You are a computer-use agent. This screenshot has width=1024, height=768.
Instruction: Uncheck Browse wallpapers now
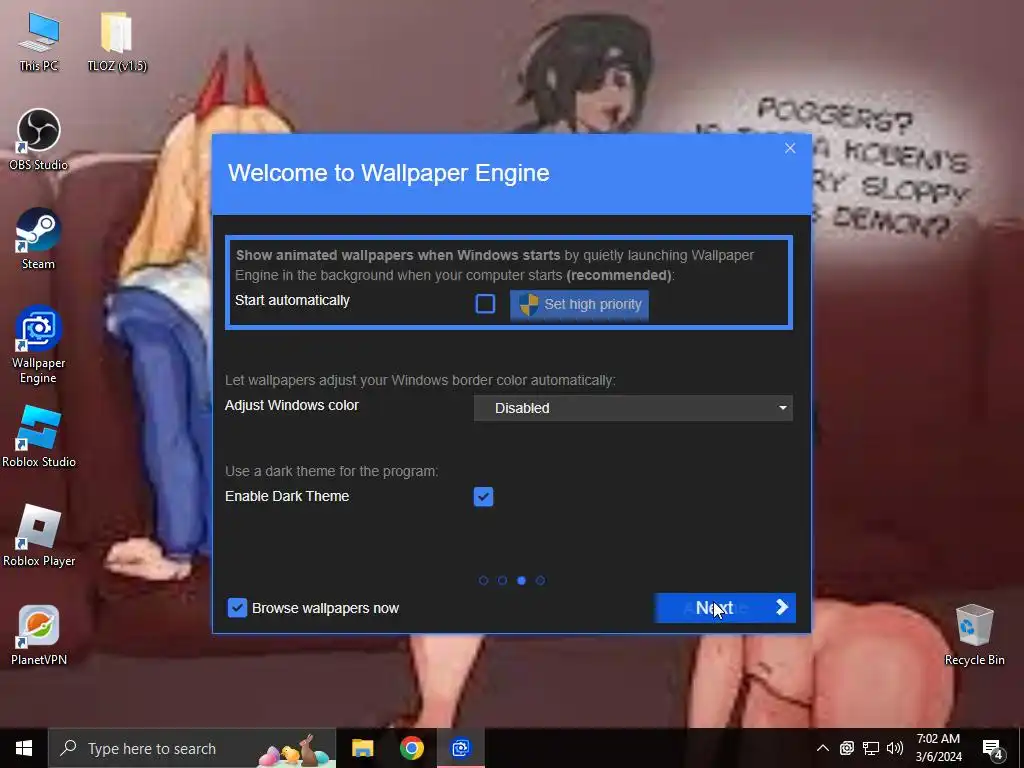pyautogui.click(x=237, y=608)
